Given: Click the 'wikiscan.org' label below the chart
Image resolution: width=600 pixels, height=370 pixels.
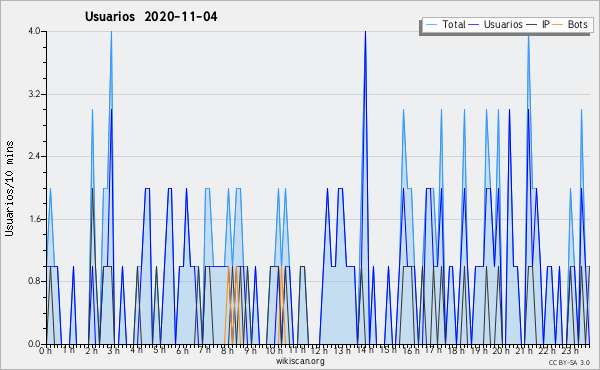Looking at the screenshot, I should 300,361.
